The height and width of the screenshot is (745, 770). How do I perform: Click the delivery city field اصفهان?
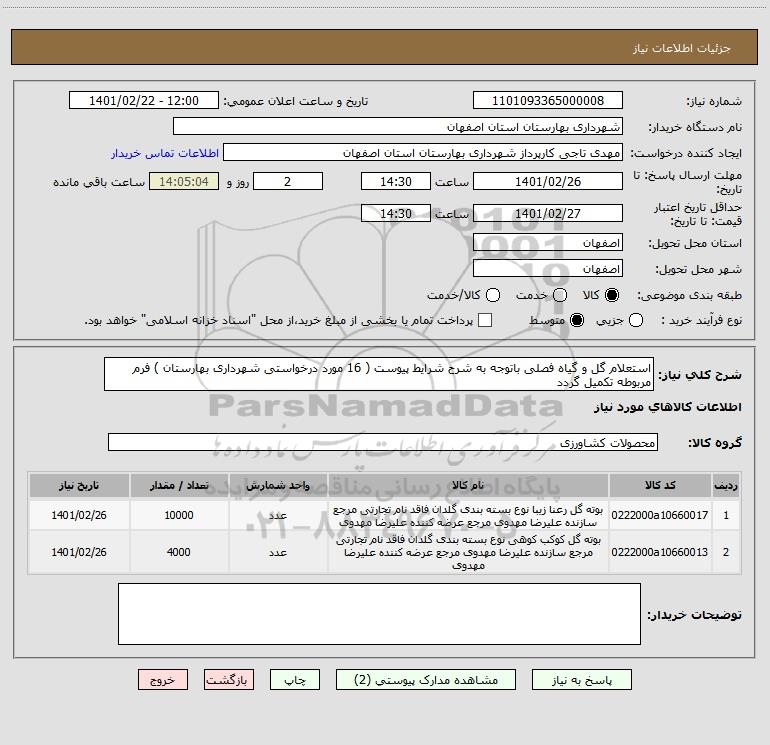548,269
